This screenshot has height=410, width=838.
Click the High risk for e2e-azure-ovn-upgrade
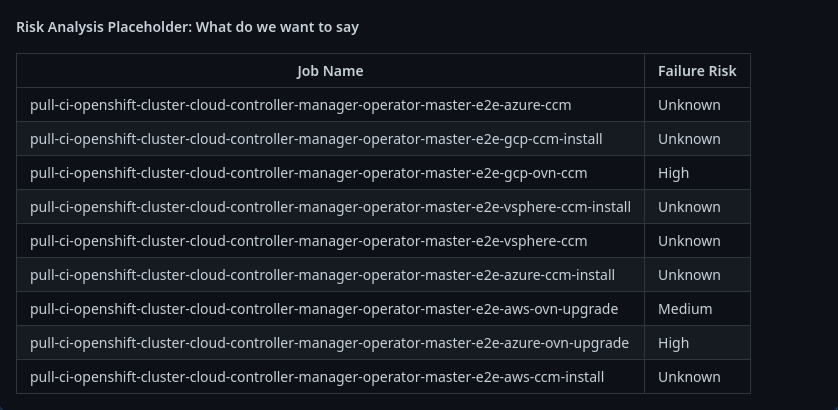click(673, 343)
